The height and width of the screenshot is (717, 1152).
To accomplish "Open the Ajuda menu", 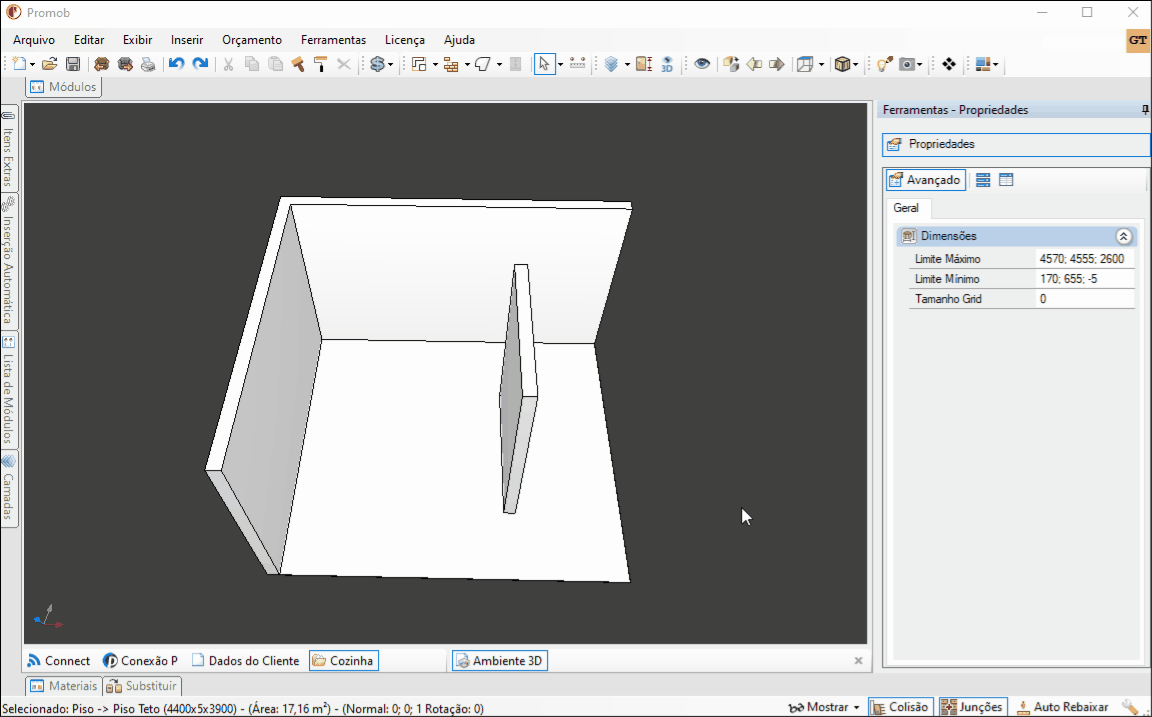I will (459, 40).
